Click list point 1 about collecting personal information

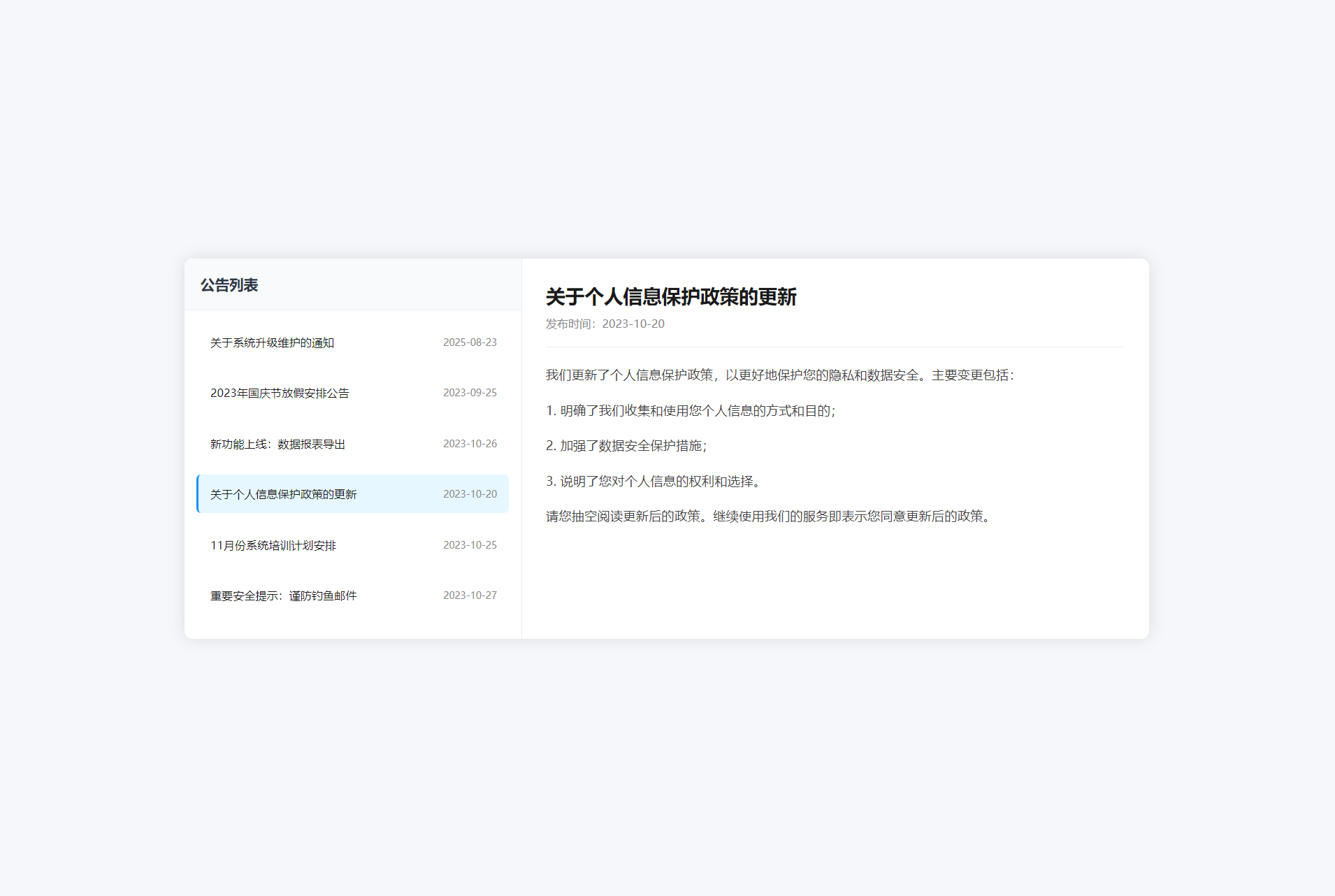coord(691,411)
